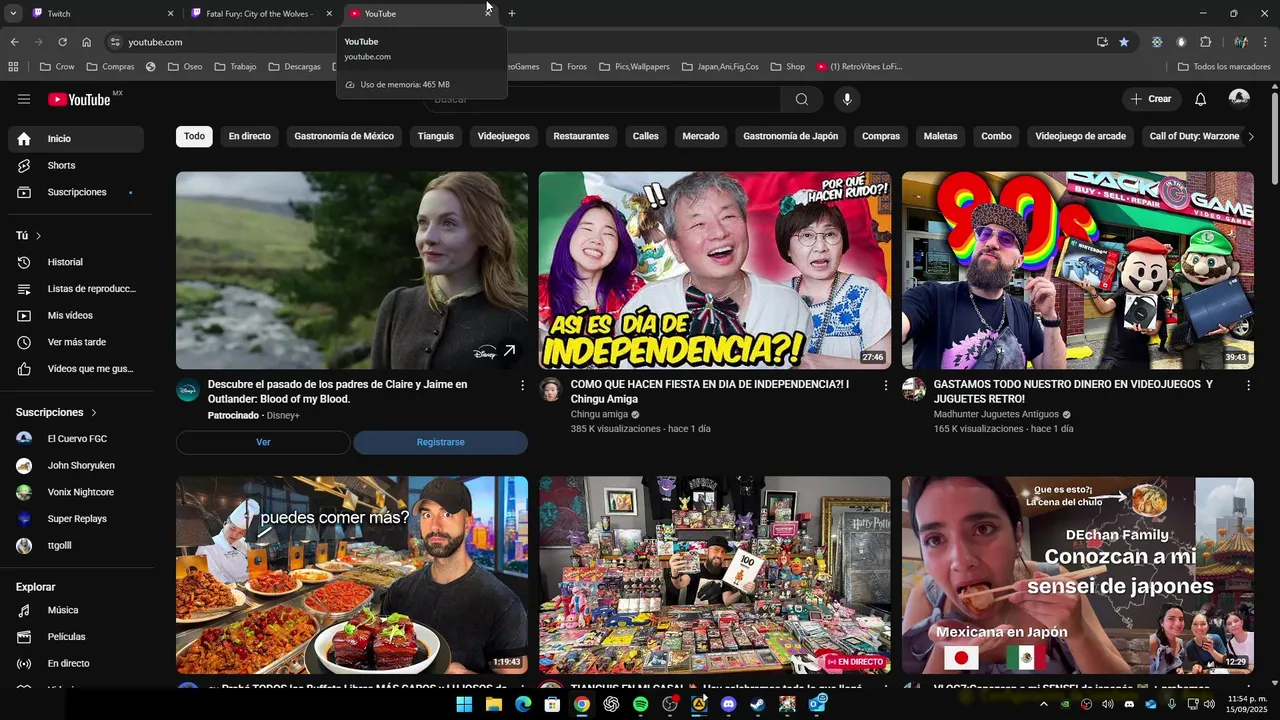Image resolution: width=1280 pixels, height=720 pixels.
Task: Play the puedes comer más buffet thumbnail
Action: [352, 575]
